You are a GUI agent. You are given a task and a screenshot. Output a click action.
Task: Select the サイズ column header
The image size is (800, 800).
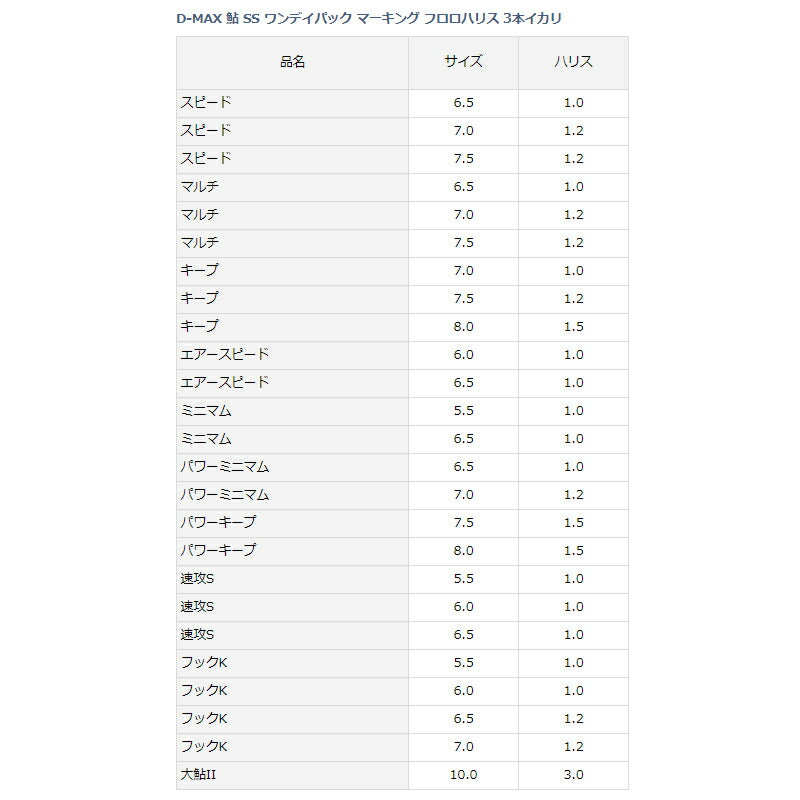463,63
